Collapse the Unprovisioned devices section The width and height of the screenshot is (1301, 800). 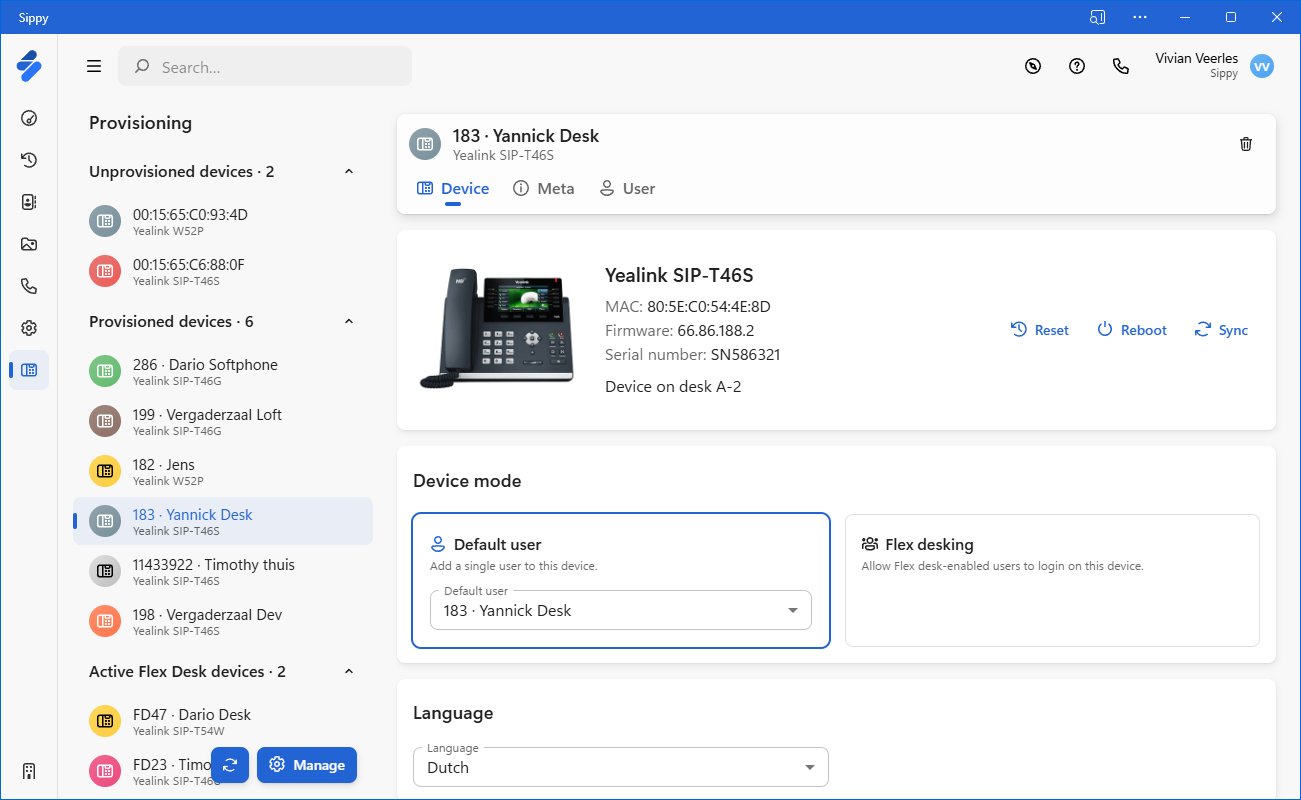(x=349, y=172)
